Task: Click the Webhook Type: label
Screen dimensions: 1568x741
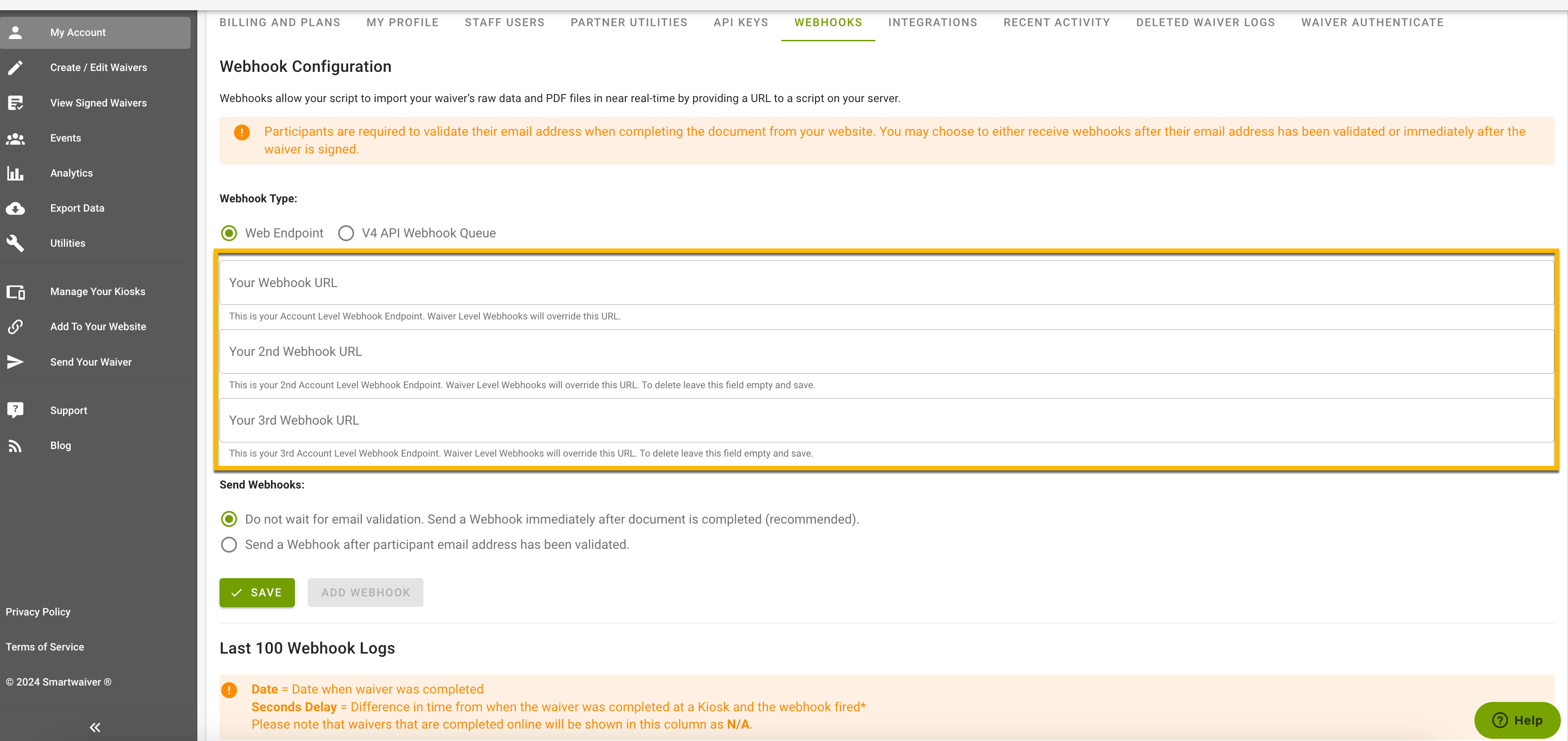Action: click(x=258, y=199)
